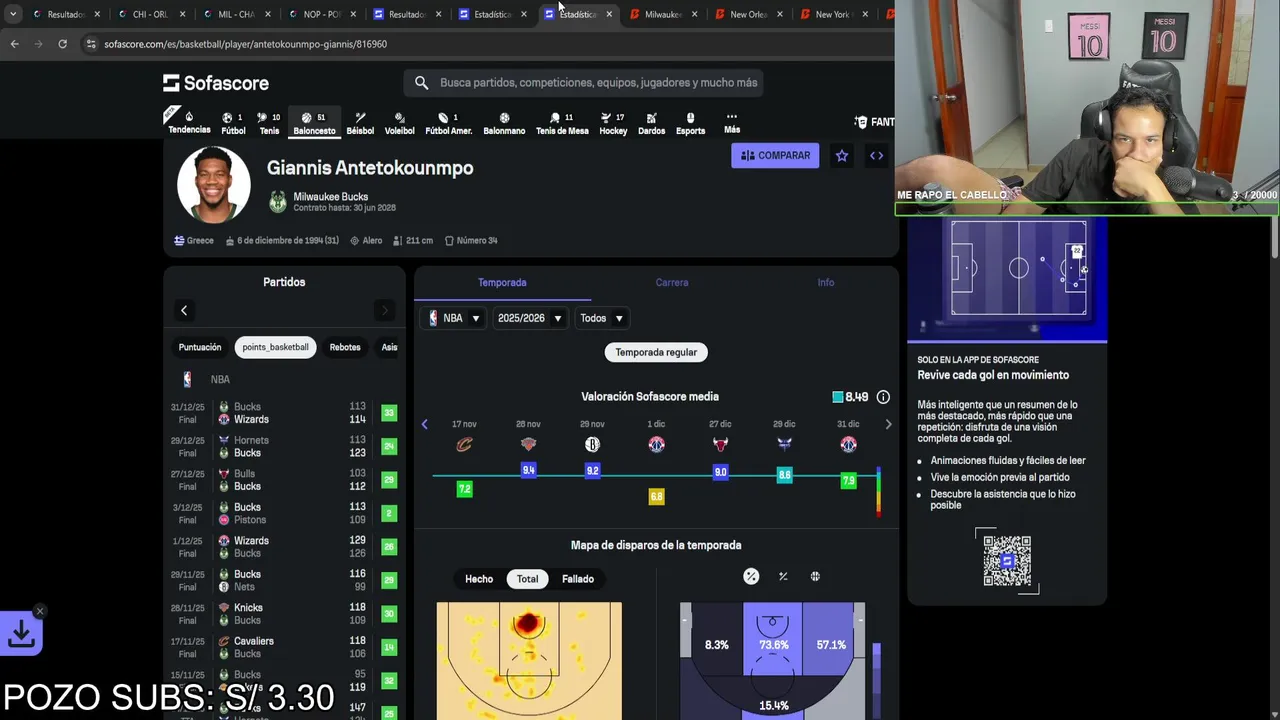The width and height of the screenshot is (1280, 720).
Task: Add player to favorites with star
Action: 842,156
